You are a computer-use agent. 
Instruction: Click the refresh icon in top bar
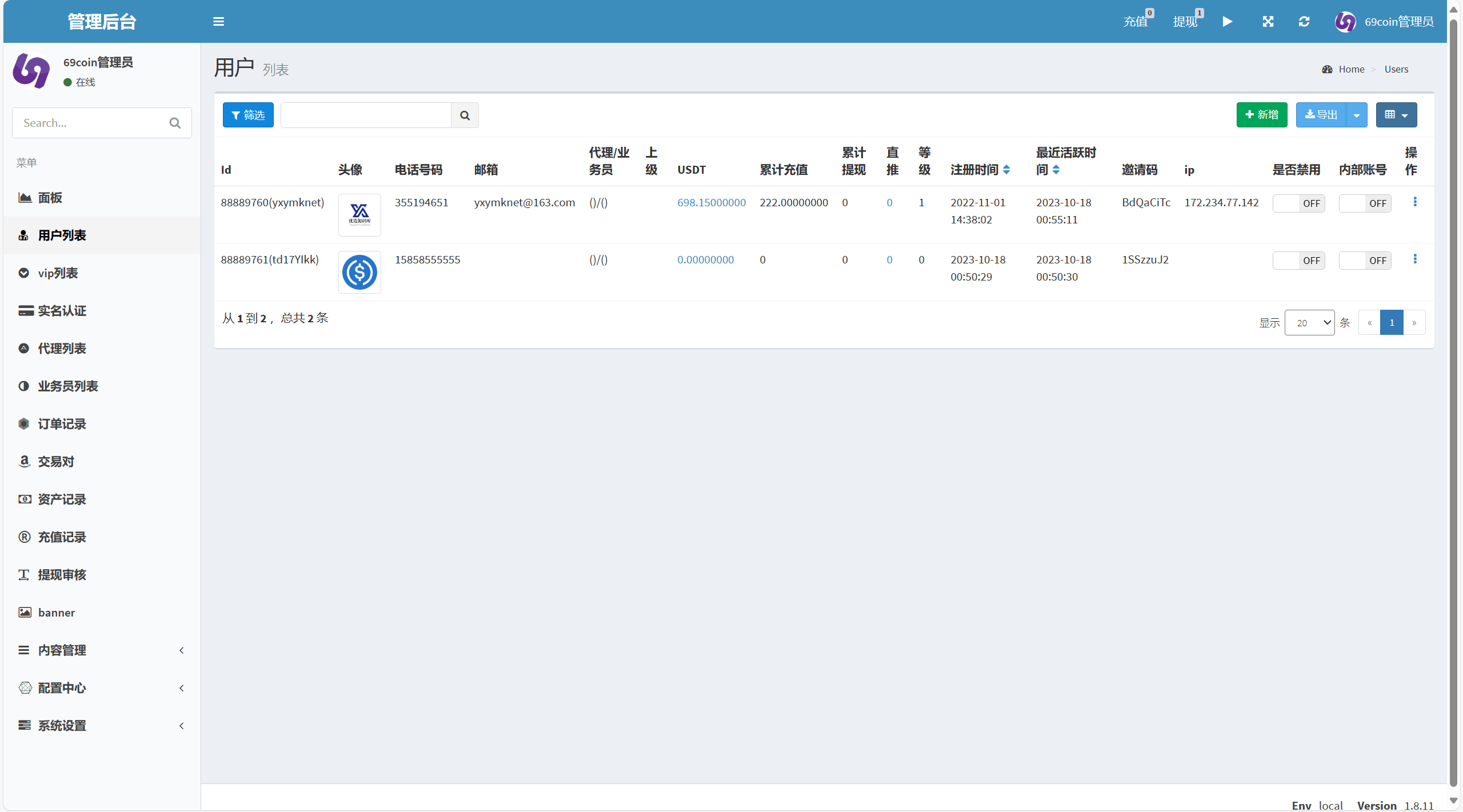tap(1304, 22)
